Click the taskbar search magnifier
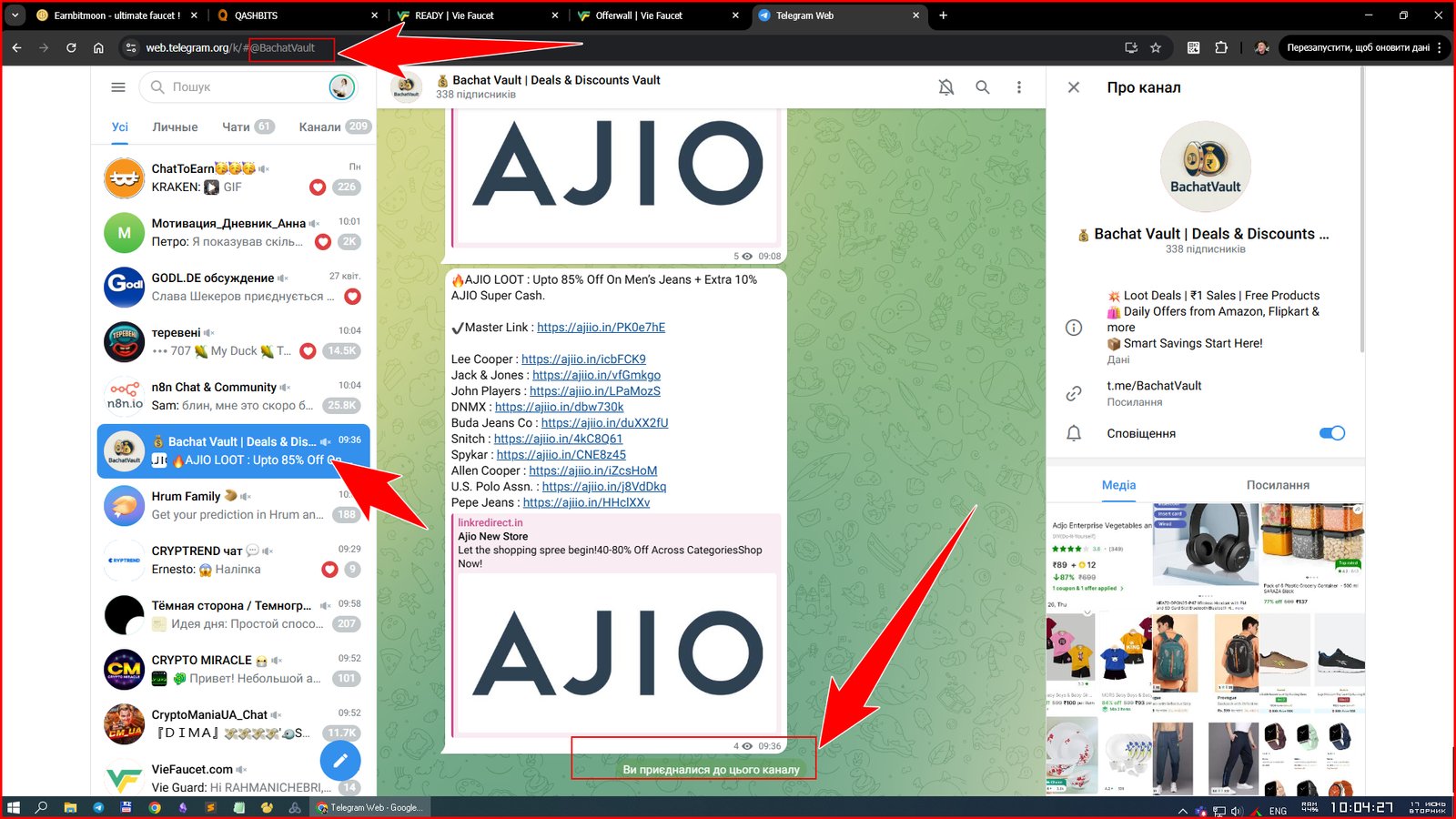The image size is (1456, 819). point(41,807)
